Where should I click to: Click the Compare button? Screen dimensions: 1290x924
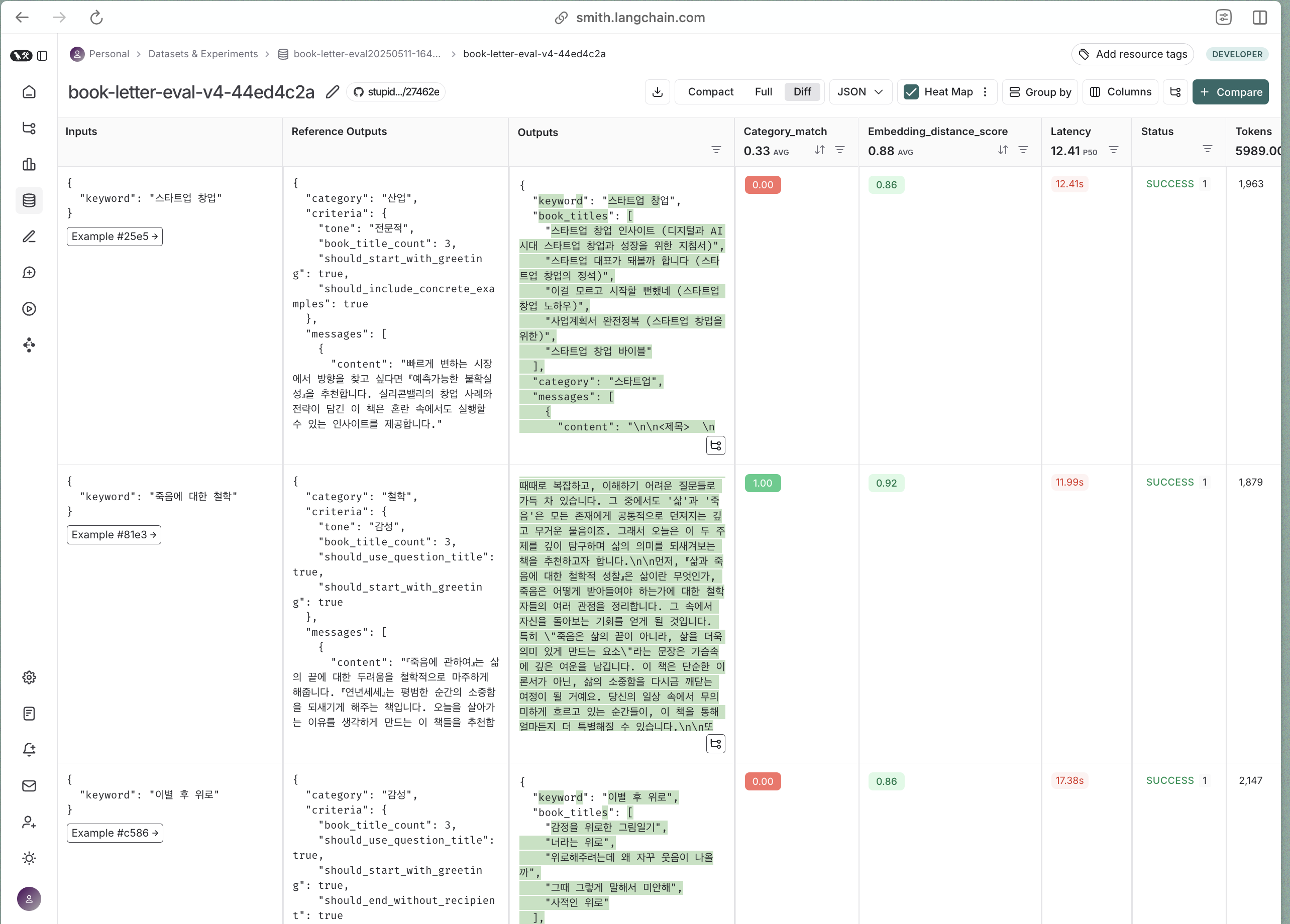point(1231,92)
